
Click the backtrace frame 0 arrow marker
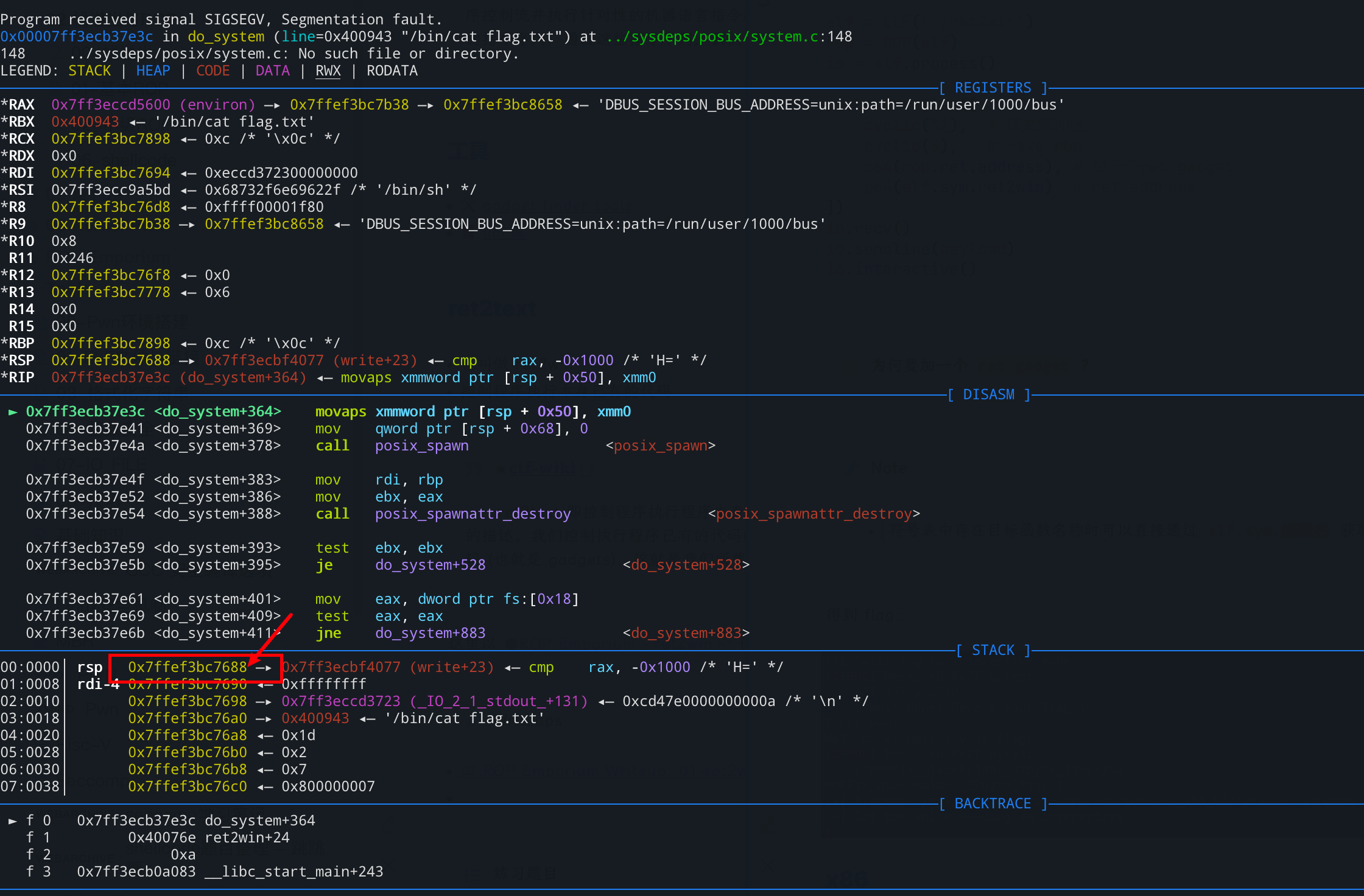click(x=12, y=821)
